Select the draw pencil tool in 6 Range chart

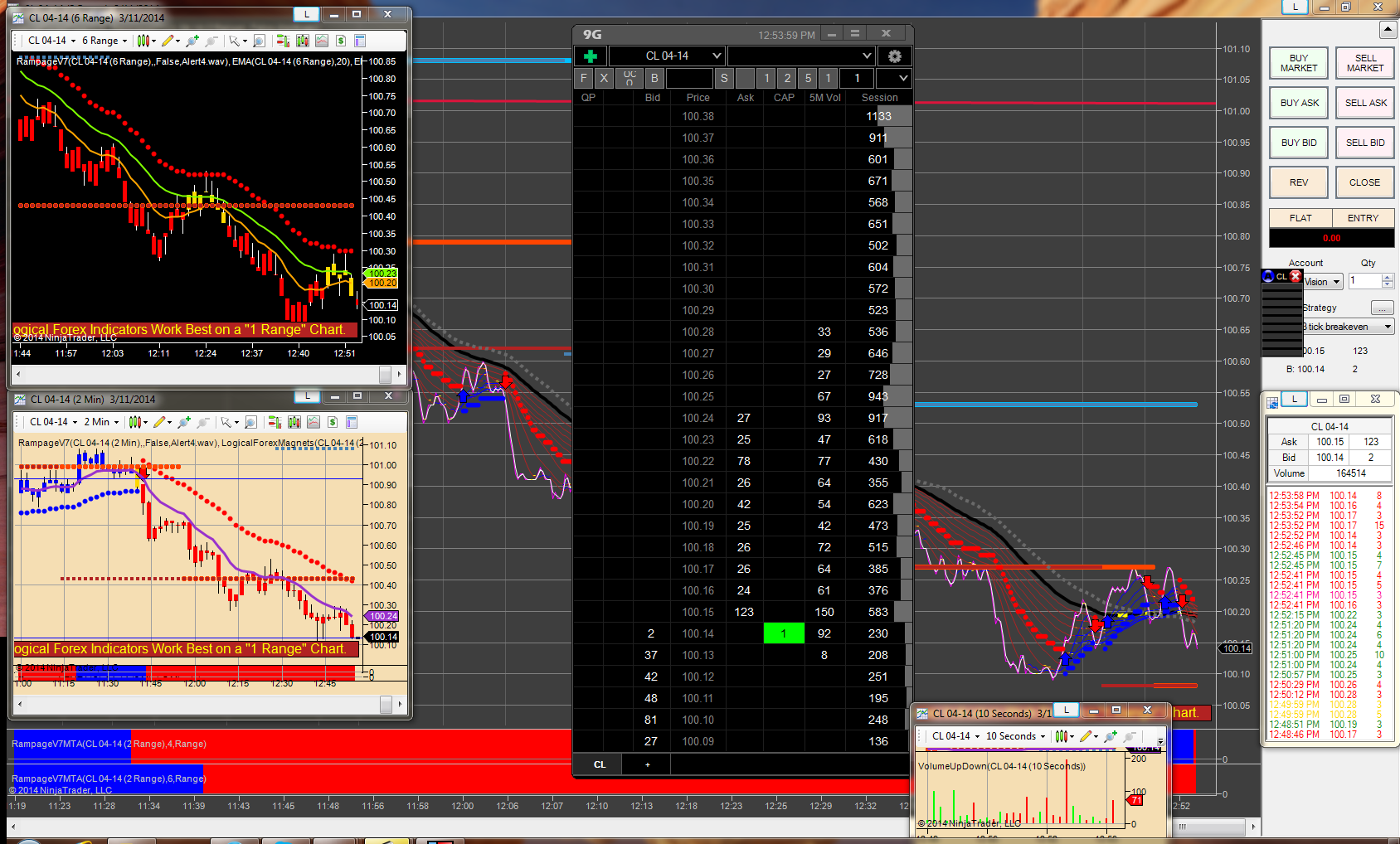point(168,41)
